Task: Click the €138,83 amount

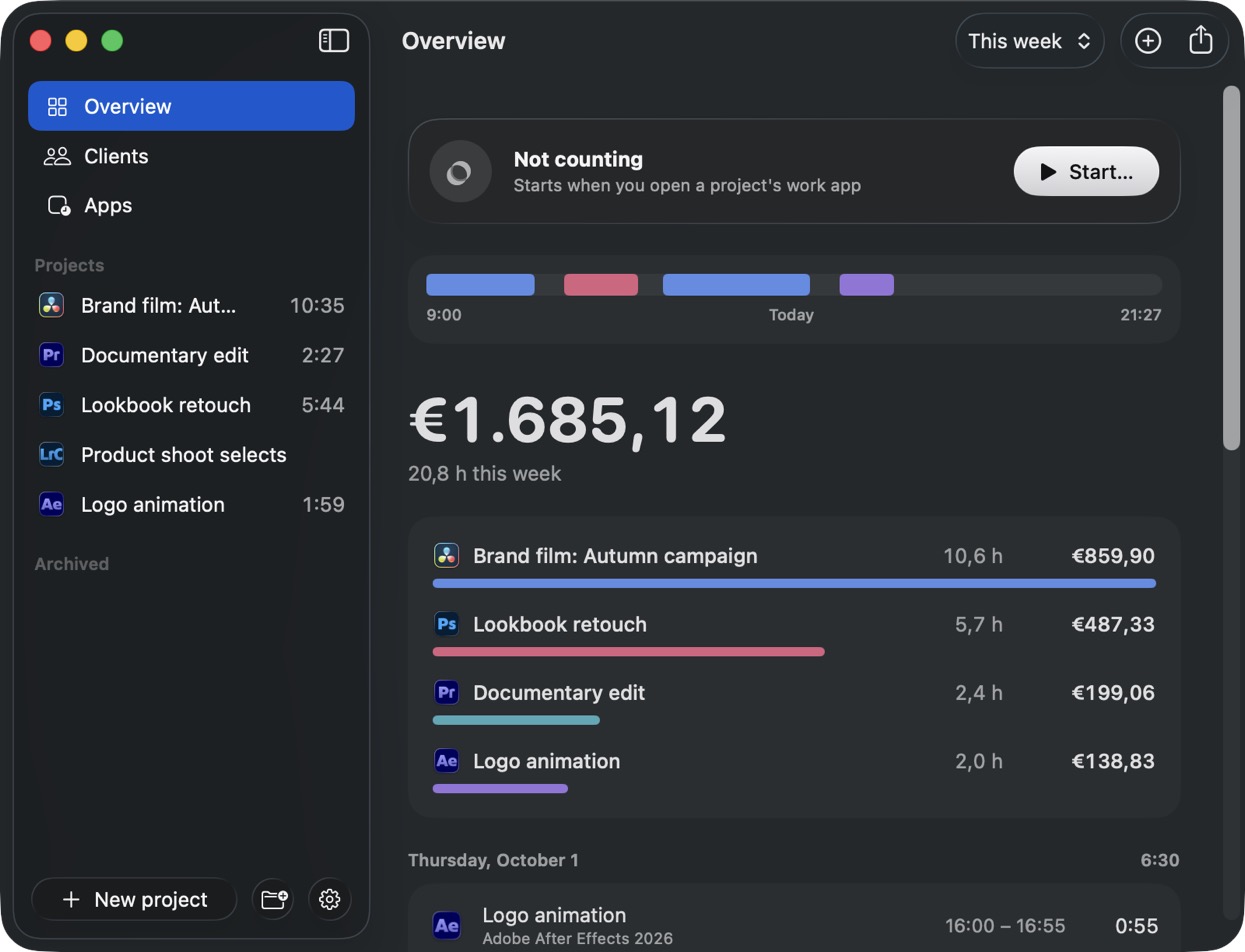Action: click(1113, 761)
